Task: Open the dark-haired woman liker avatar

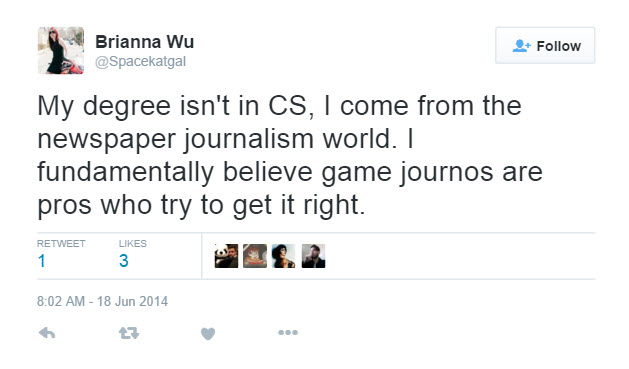Action: pyautogui.click(x=284, y=256)
